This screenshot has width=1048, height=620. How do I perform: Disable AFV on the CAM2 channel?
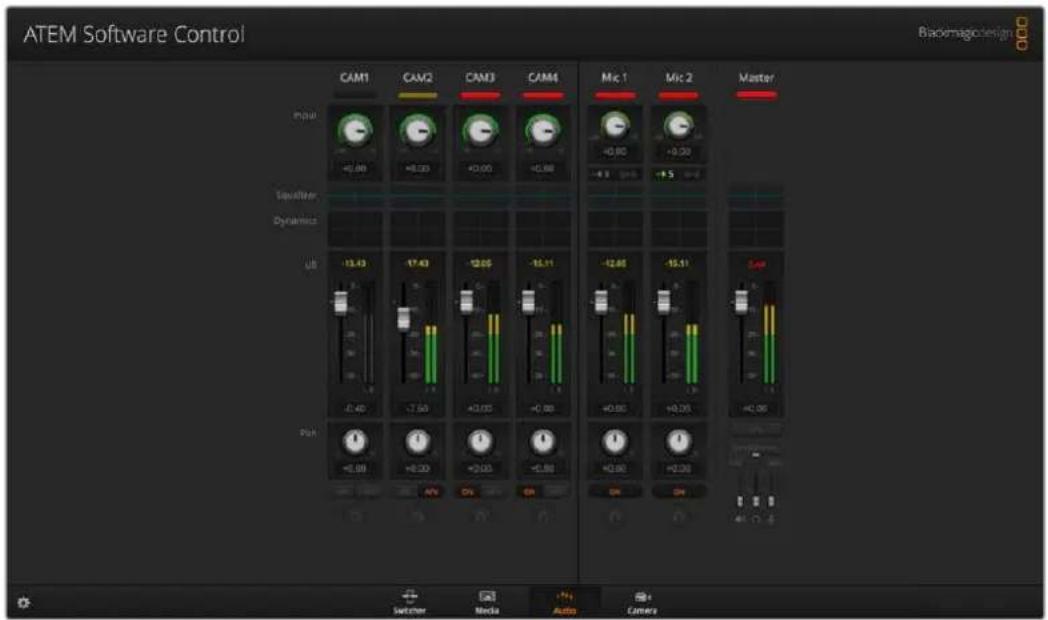pos(431,492)
